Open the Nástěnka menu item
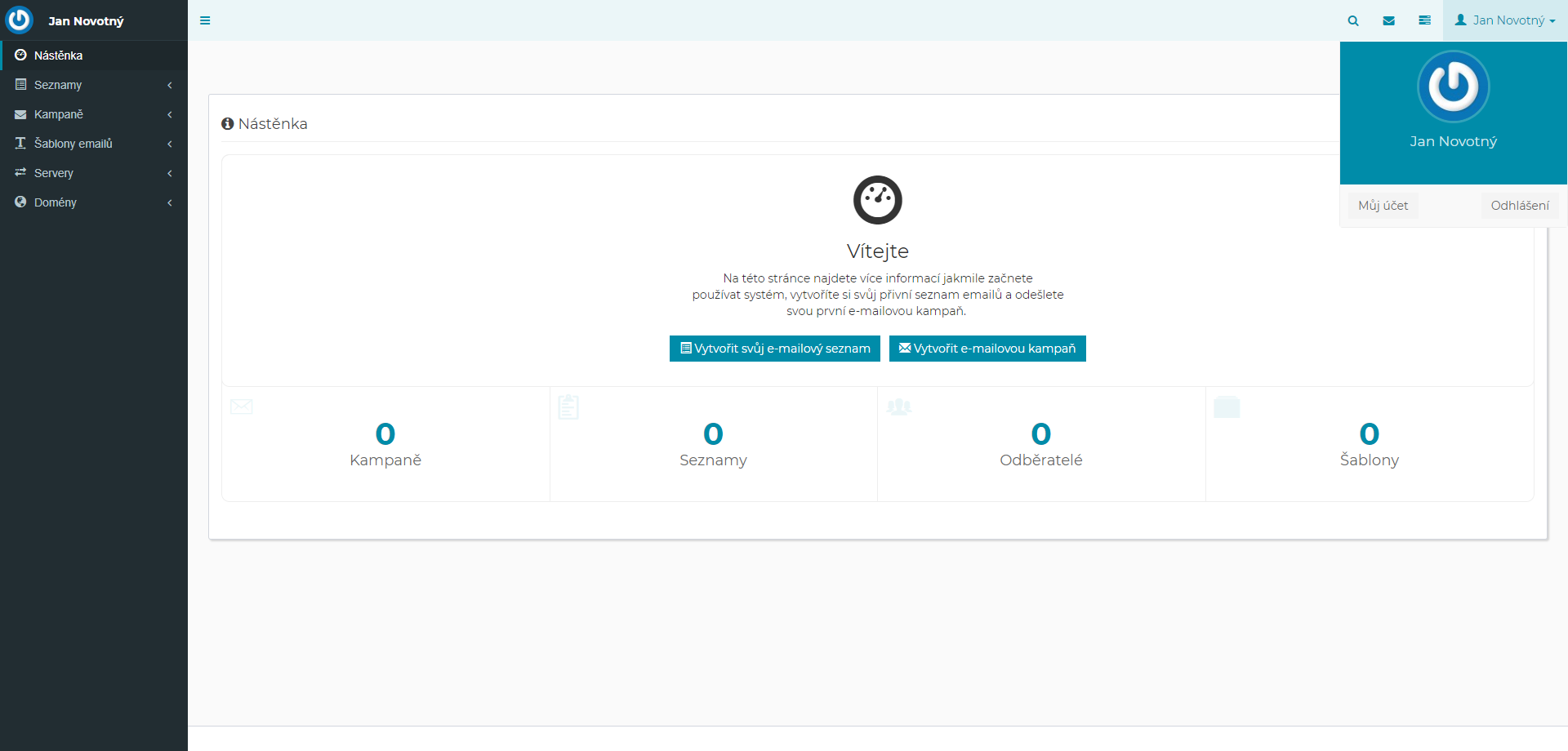This screenshot has height=751, width=1568. pyautogui.click(x=94, y=56)
